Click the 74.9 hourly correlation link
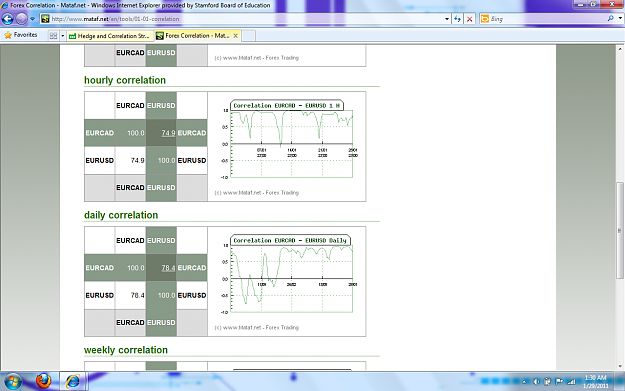 coord(168,133)
